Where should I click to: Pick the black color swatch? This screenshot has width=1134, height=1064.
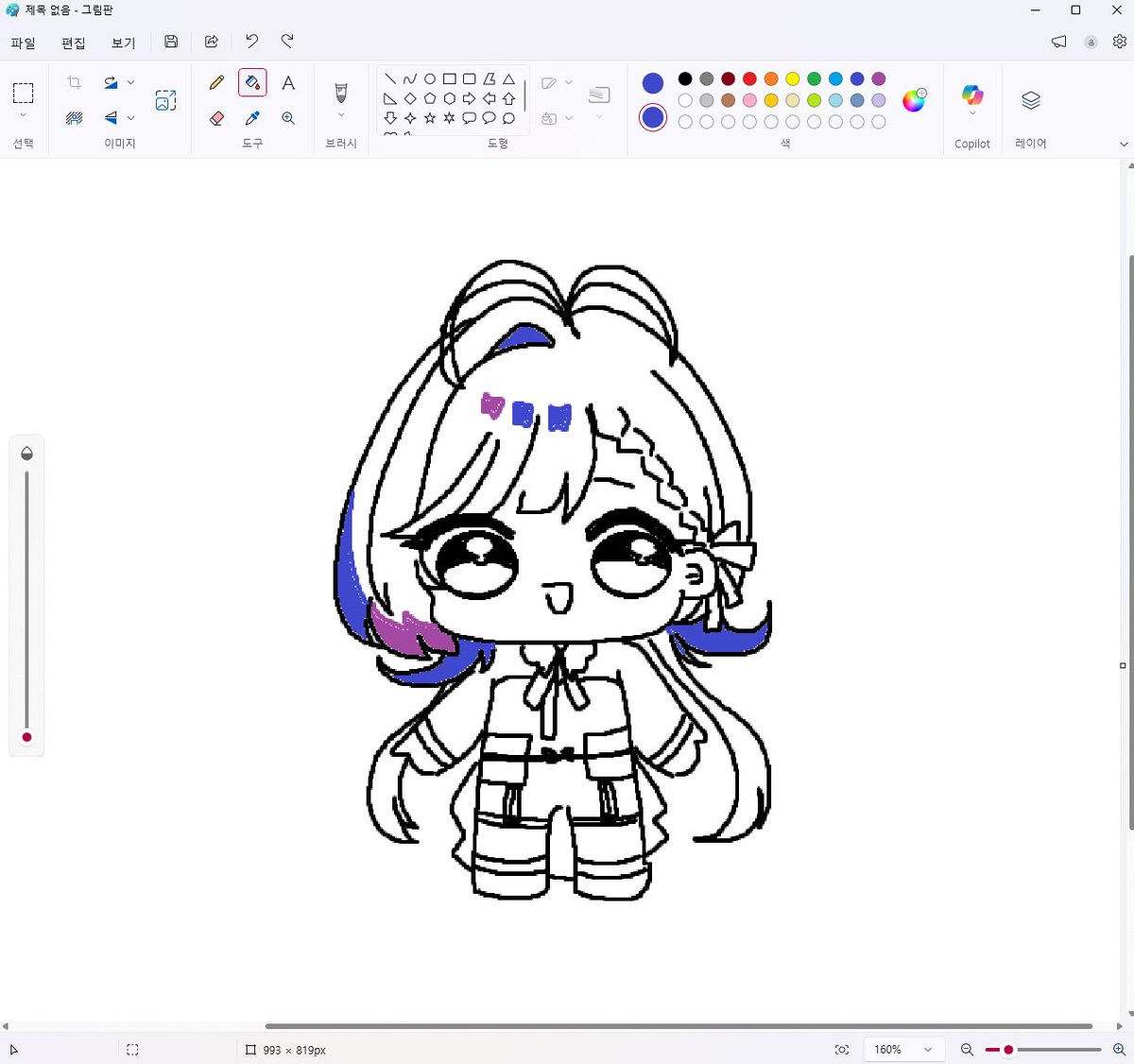[685, 78]
